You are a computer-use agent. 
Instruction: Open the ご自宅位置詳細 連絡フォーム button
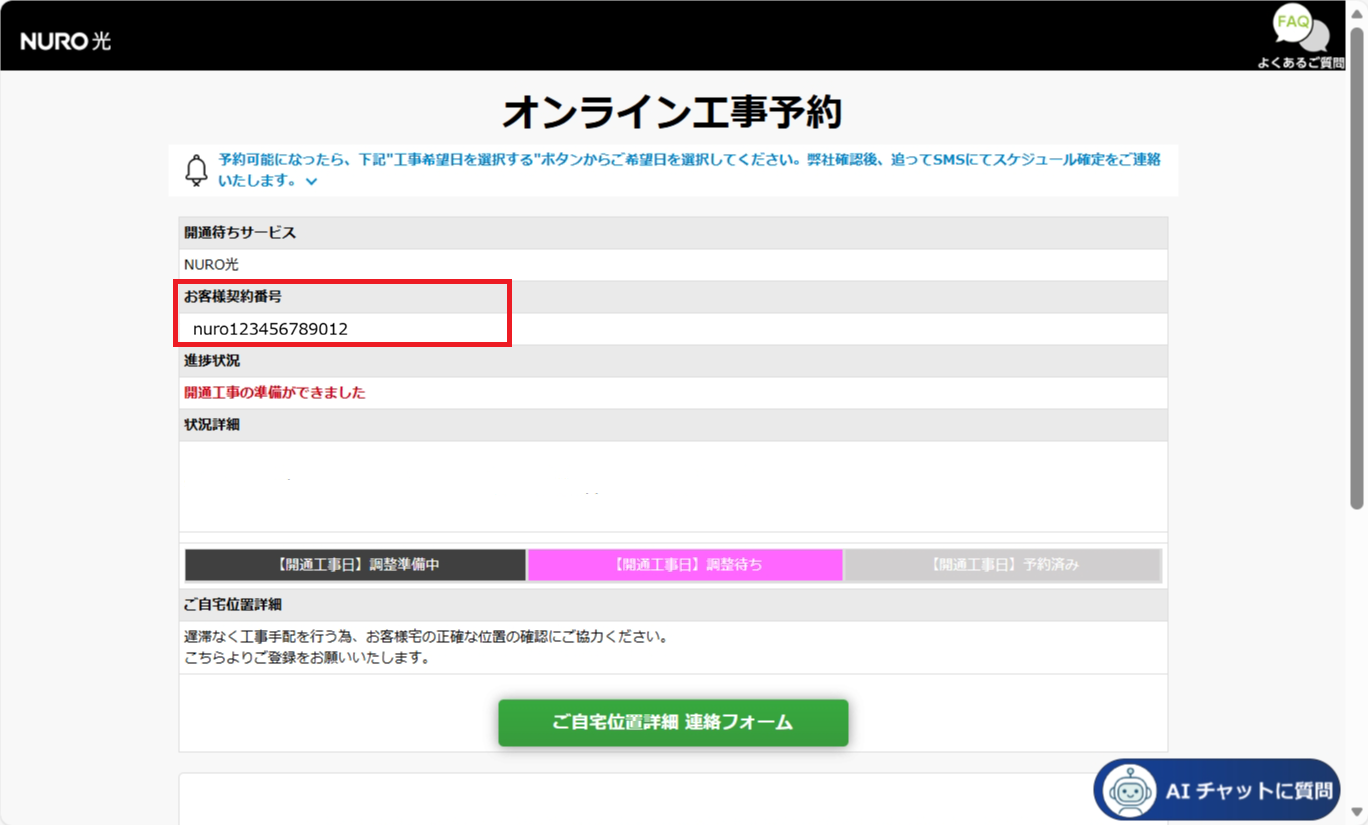pyautogui.click(x=673, y=722)
